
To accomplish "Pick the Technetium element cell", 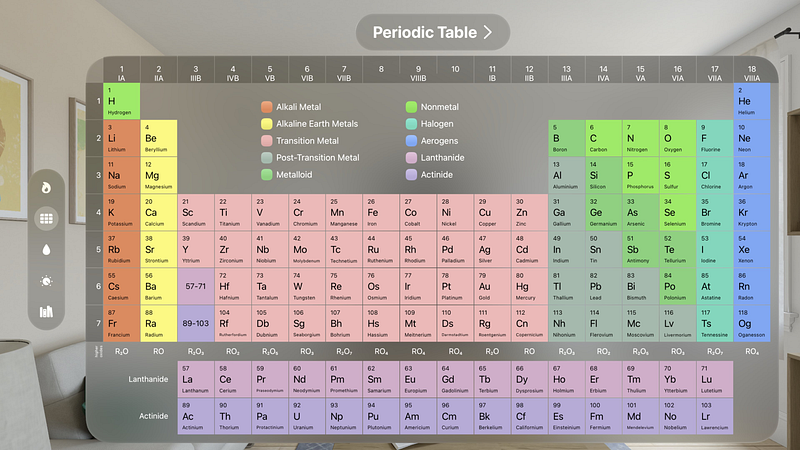I will (x=344, y=249).
